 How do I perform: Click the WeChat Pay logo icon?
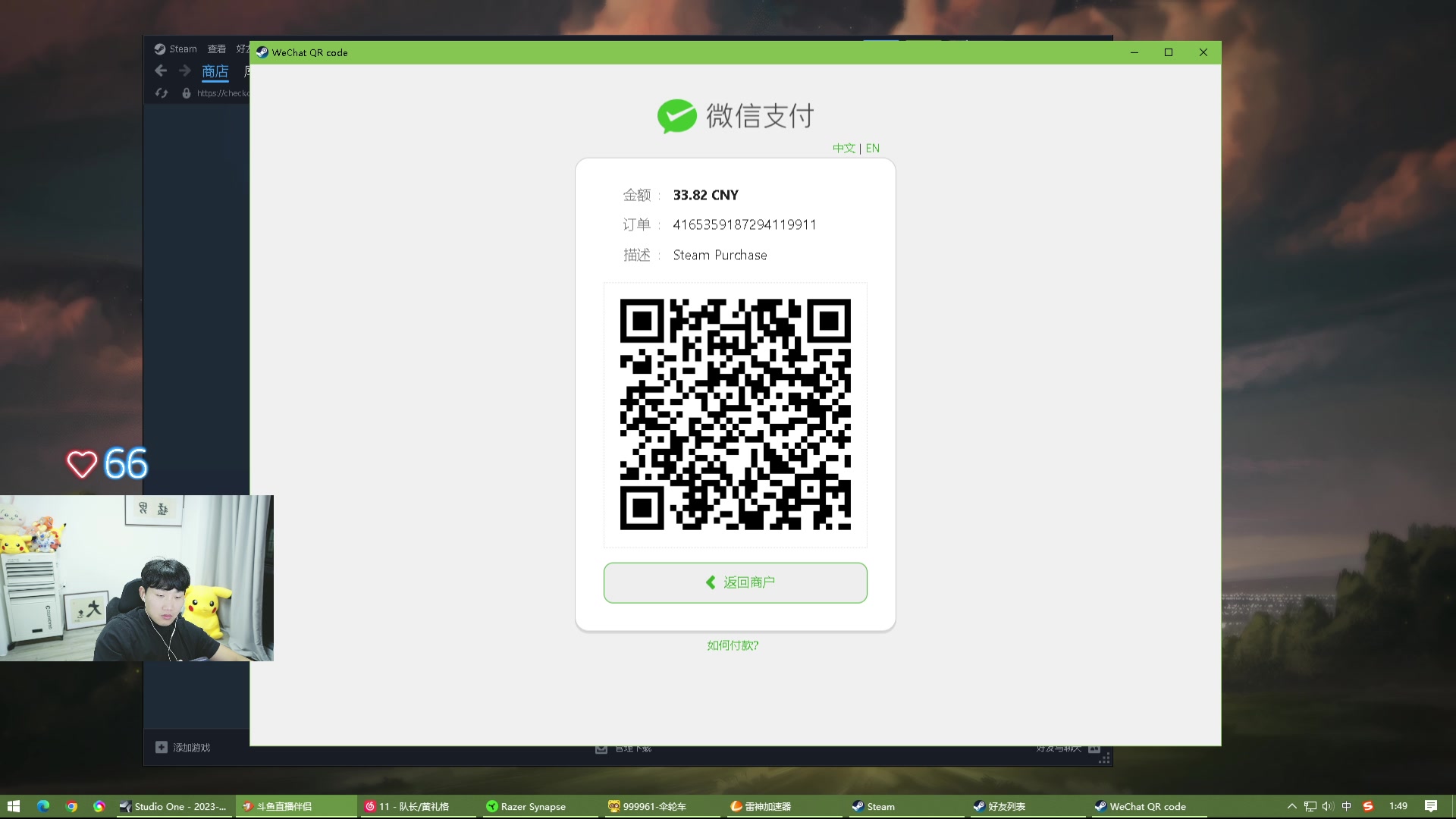(x=675, y=115)
